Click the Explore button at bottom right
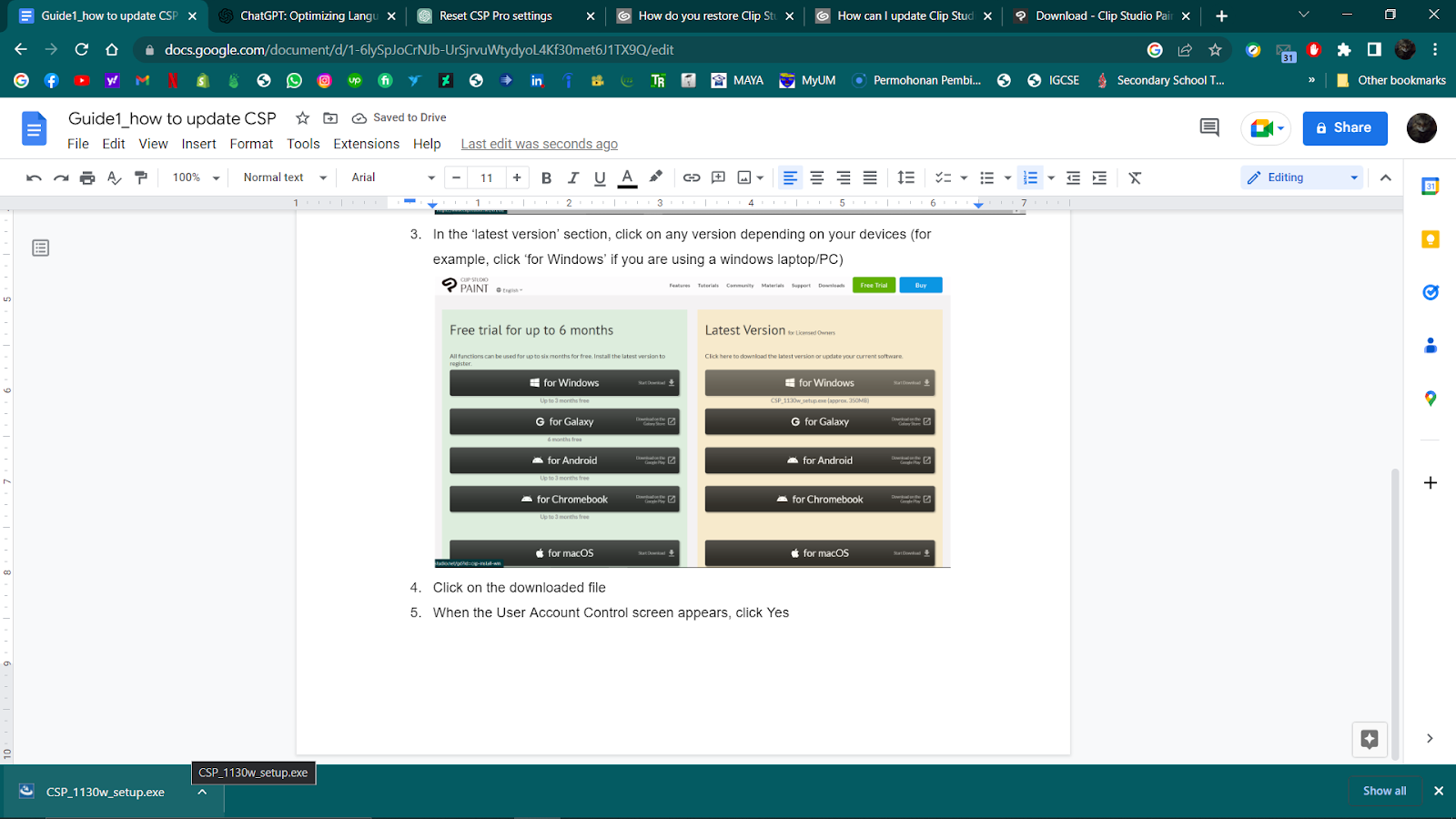The width and height of the screenshot is (1456, 819). tap(1370, 739)
